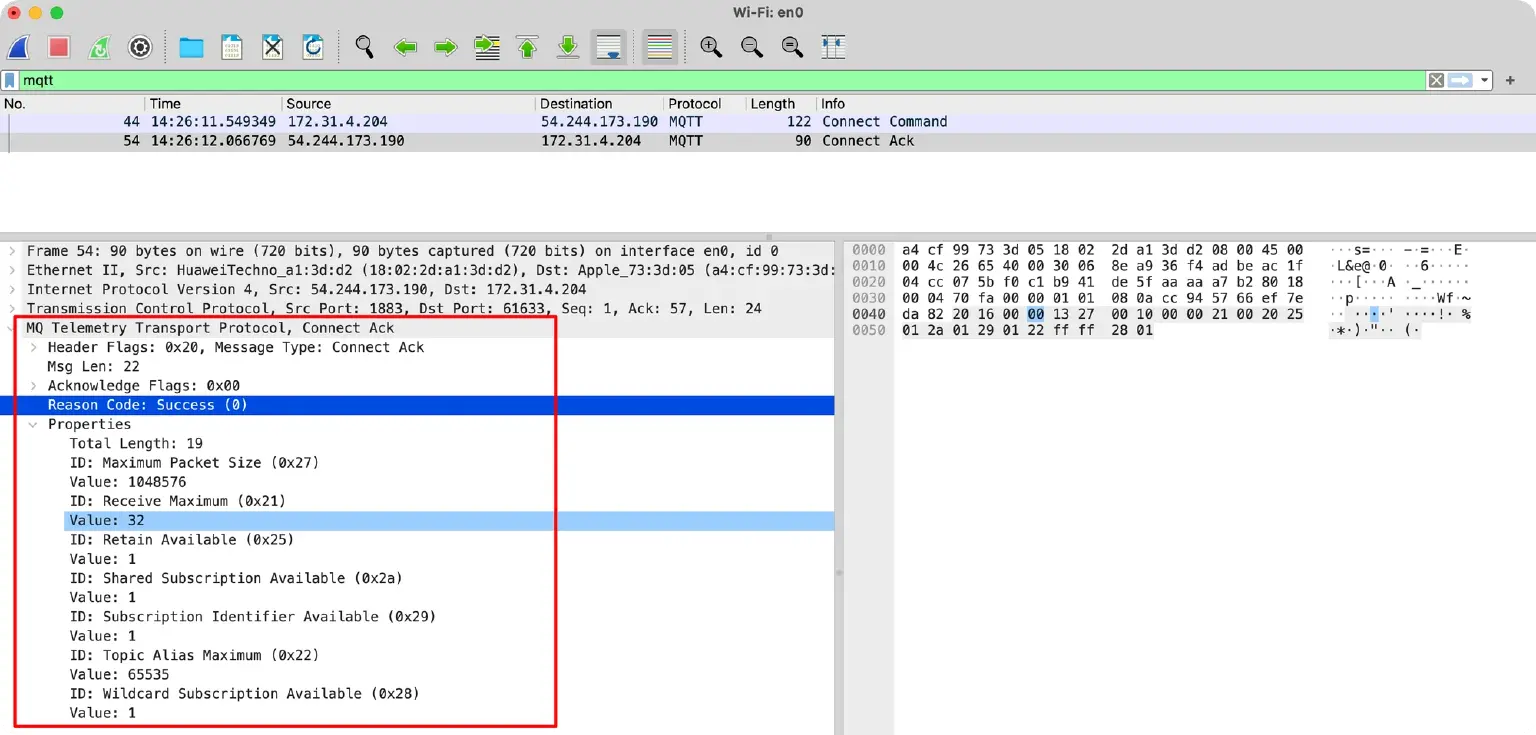This screenshot has width=1536, height=735.
Task: Toggle auto-scroll during live capture
Action: coord(608,47)
